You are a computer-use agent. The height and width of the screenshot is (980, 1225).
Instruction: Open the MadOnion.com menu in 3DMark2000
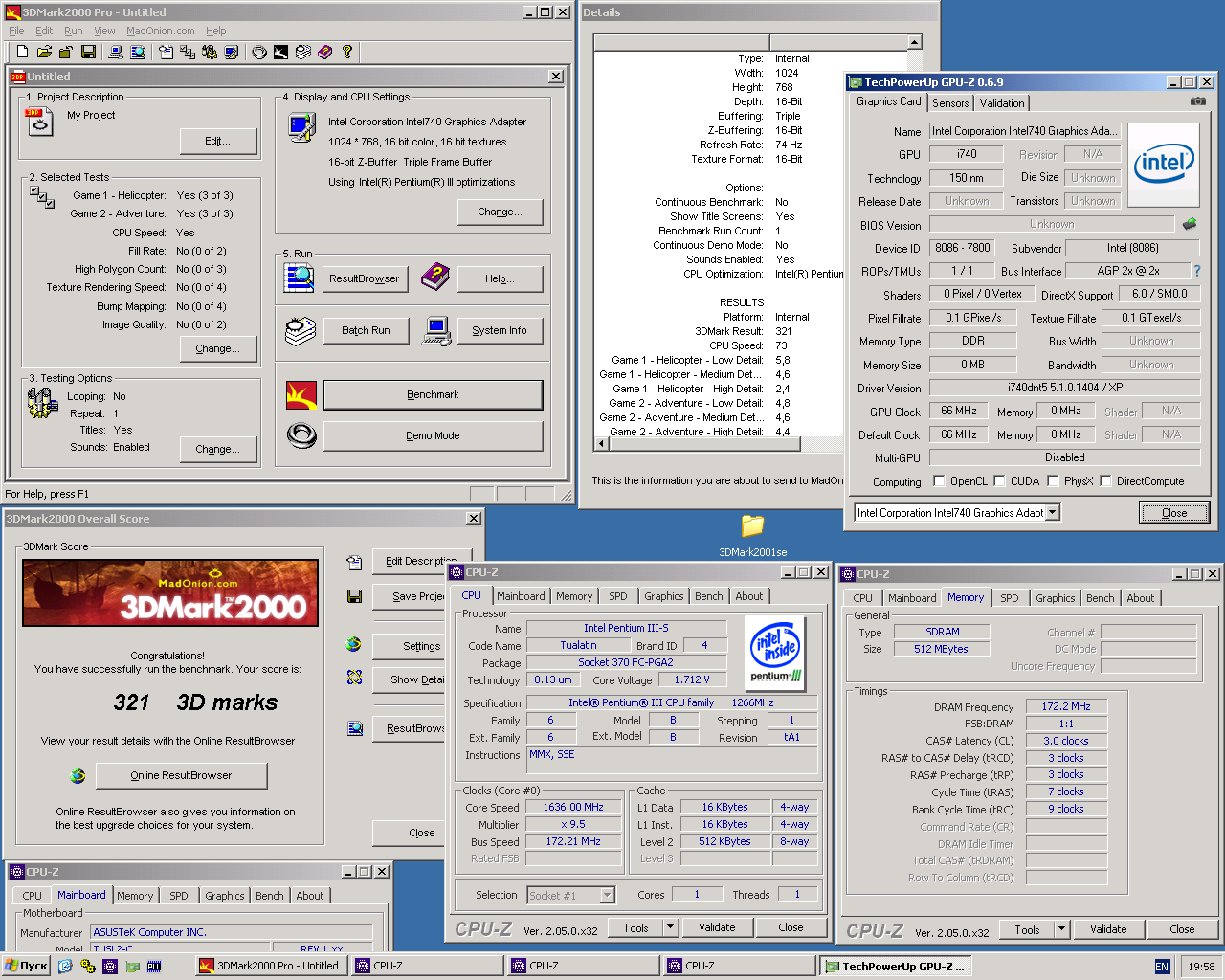click(x=161, y=31)
